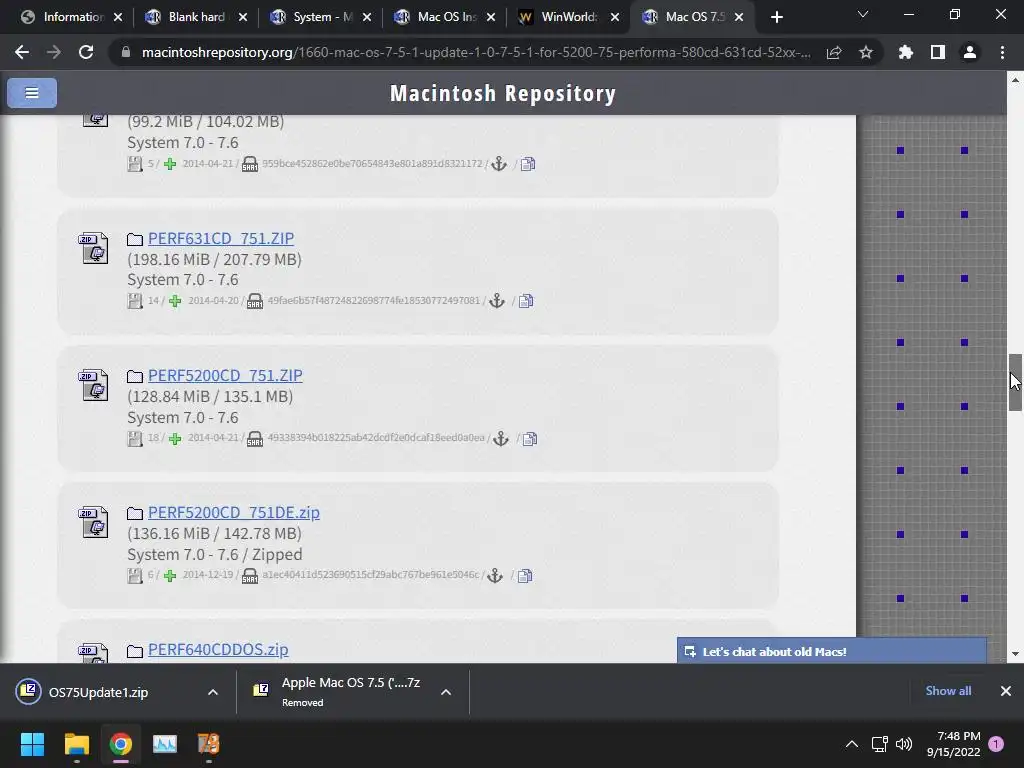Open the hamburger menu button
This screenshot has height=768, width=1024.
(x=31, y=93)
